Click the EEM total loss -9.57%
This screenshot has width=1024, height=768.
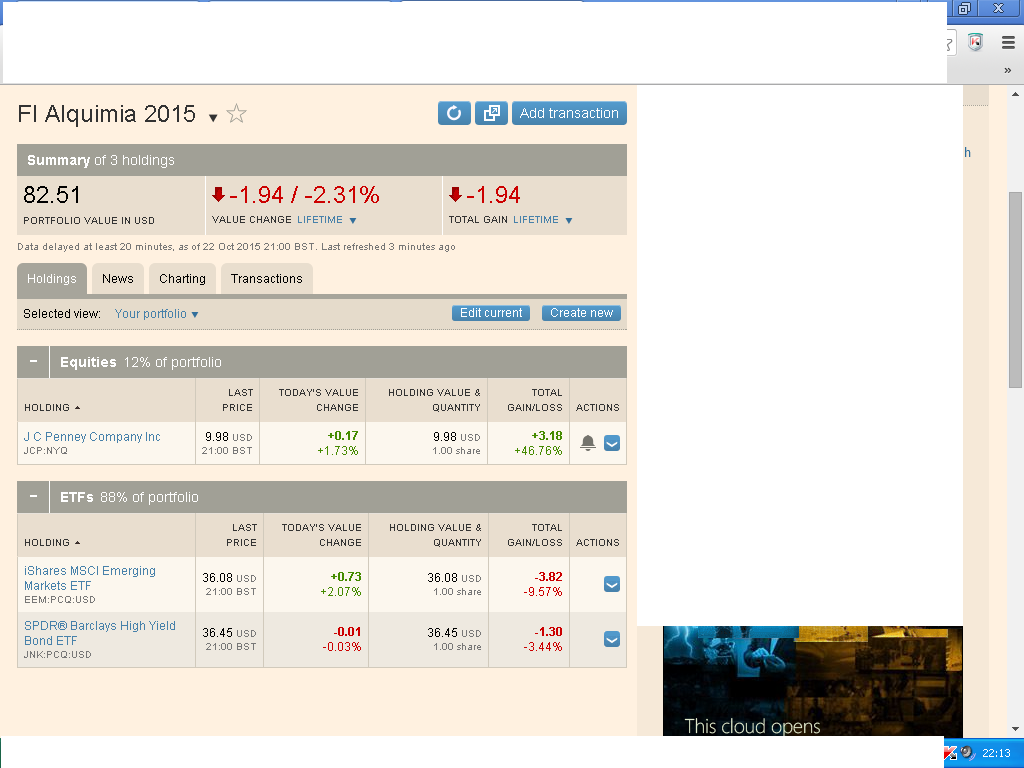543,592
